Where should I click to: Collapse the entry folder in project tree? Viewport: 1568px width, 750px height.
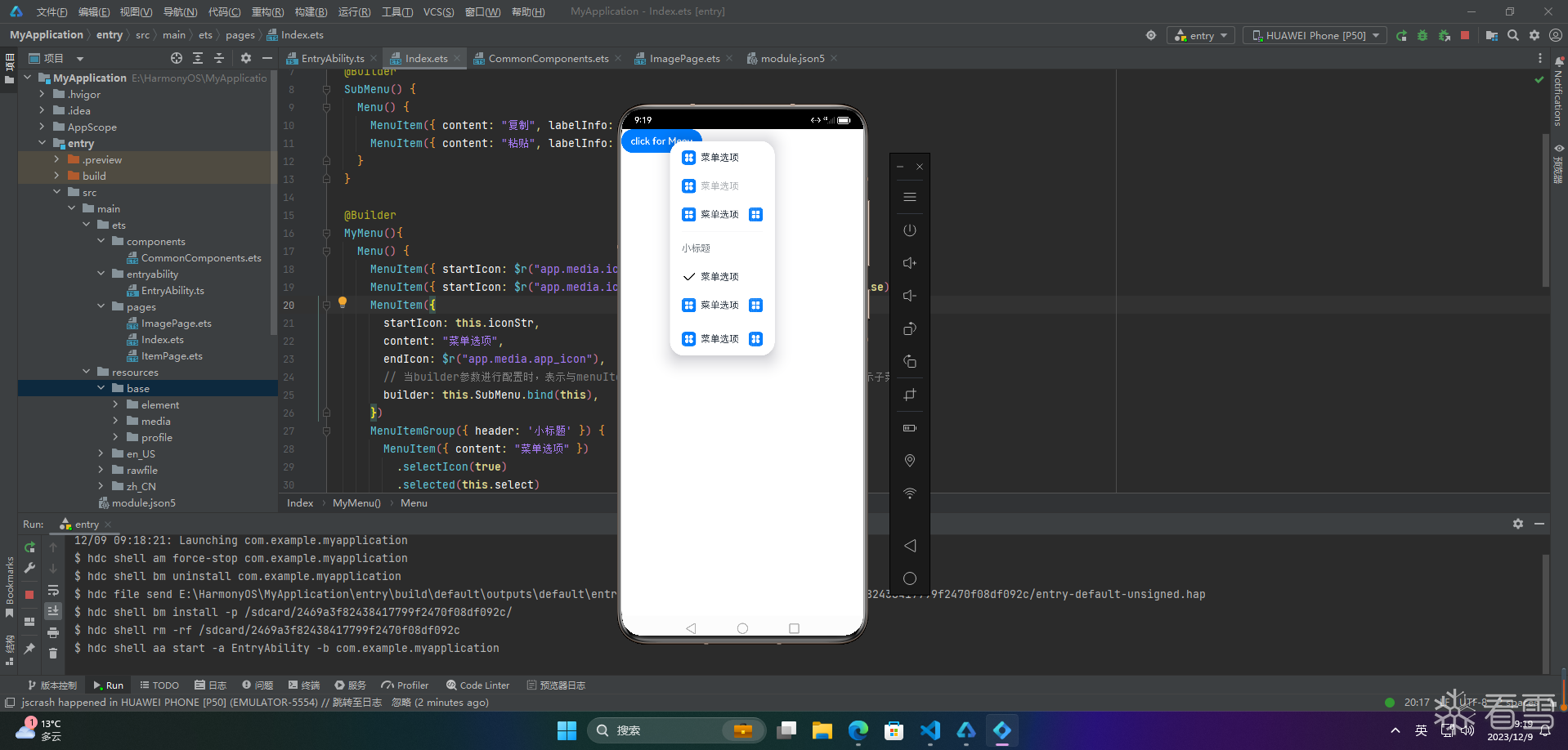[x=43, y=143]
